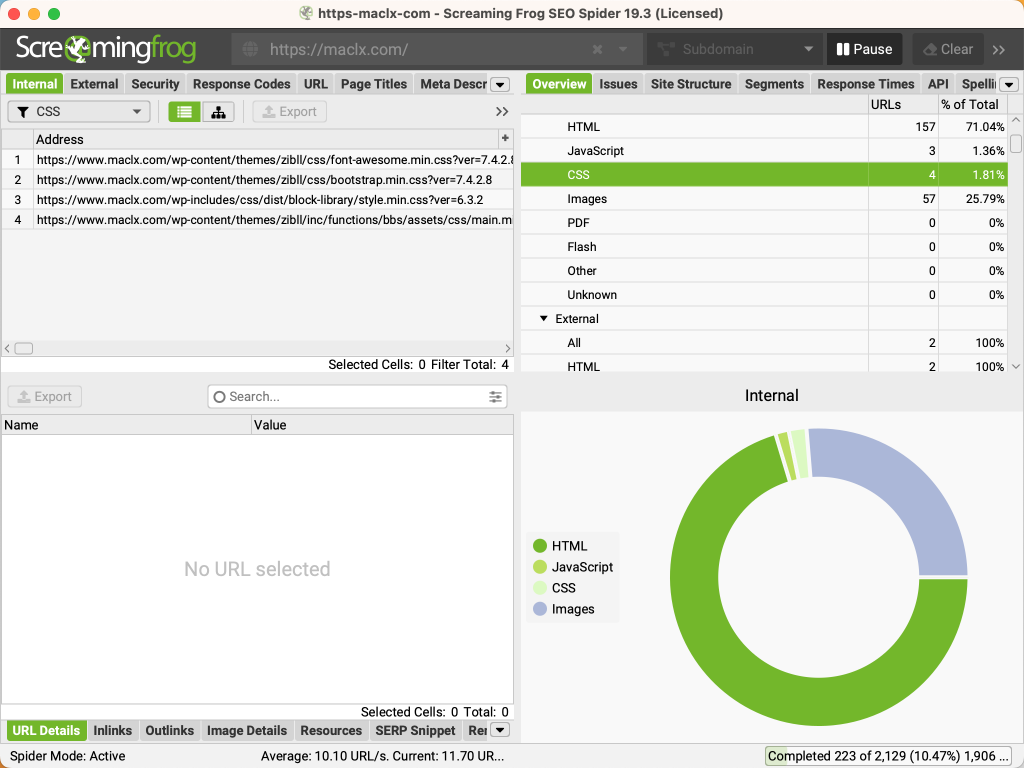Click the overflow chevron next to Export

(x=500, y=111)
